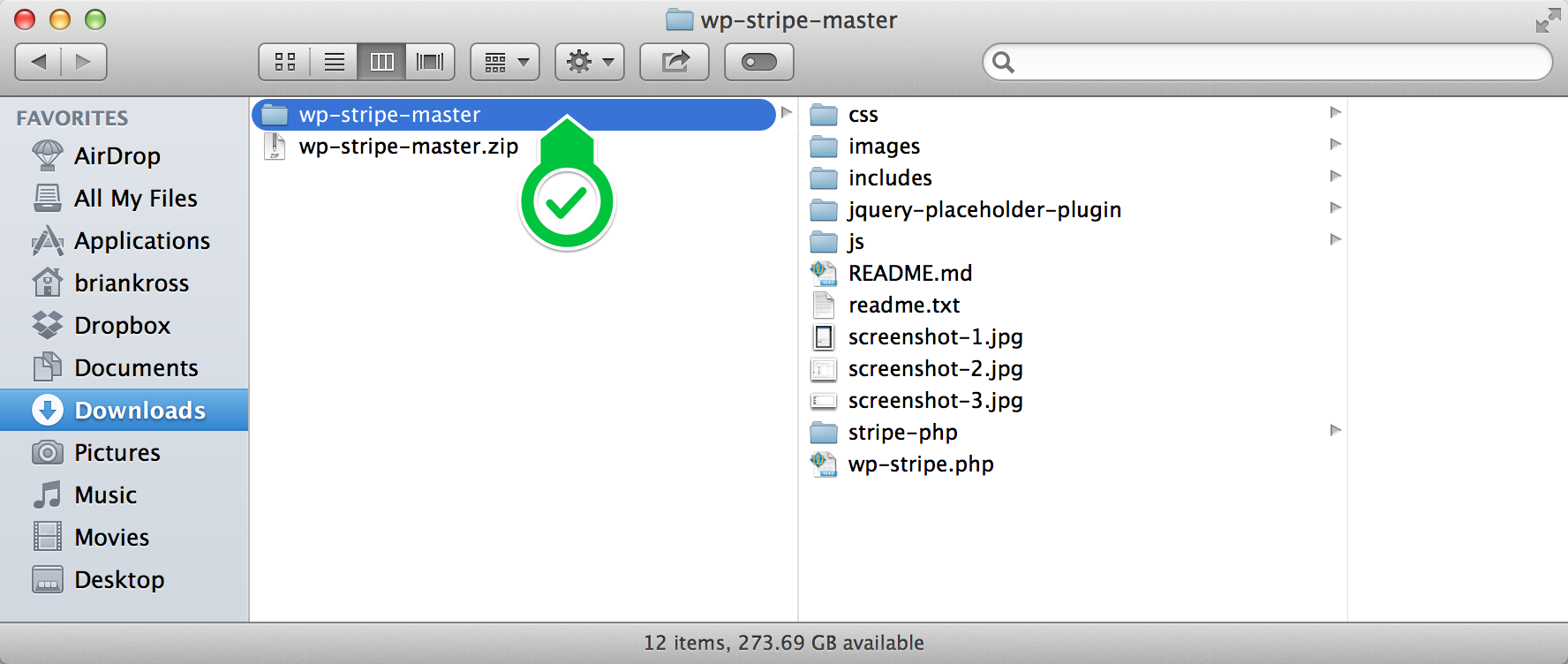
Task: Switch to column view
Action: [x=381, y=62]
